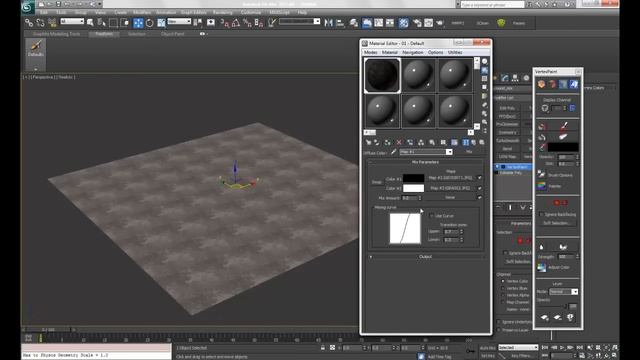Click the Mix Amount None map button
The image size is (640, 360).
(x=451, y=198)
